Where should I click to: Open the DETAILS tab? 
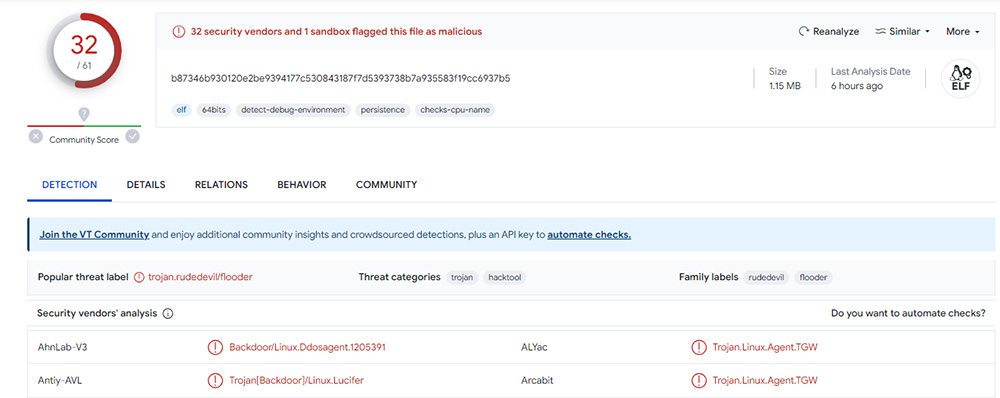pos(146,185)
